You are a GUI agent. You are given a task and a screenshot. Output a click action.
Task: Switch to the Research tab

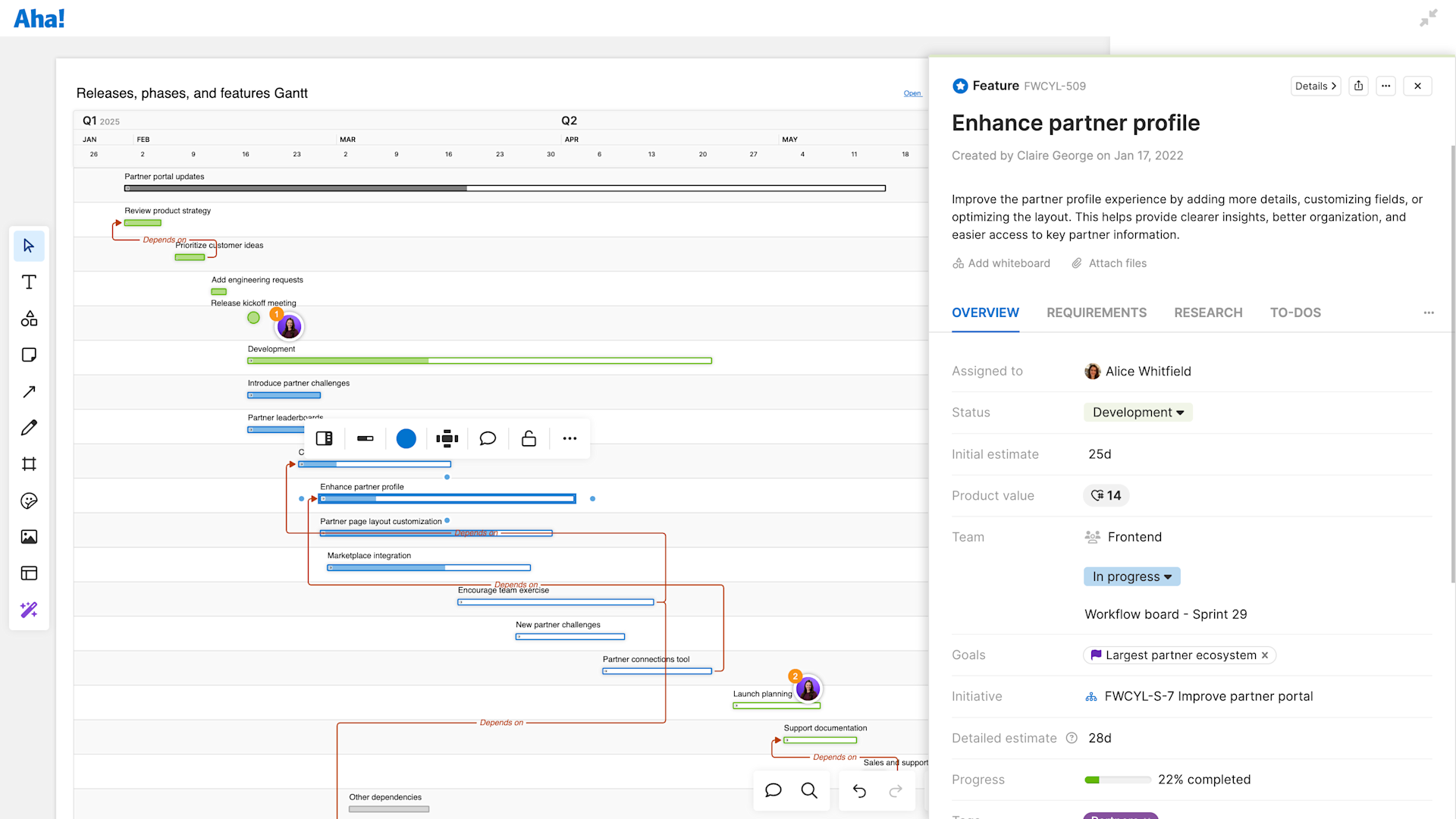(1208, 312)
